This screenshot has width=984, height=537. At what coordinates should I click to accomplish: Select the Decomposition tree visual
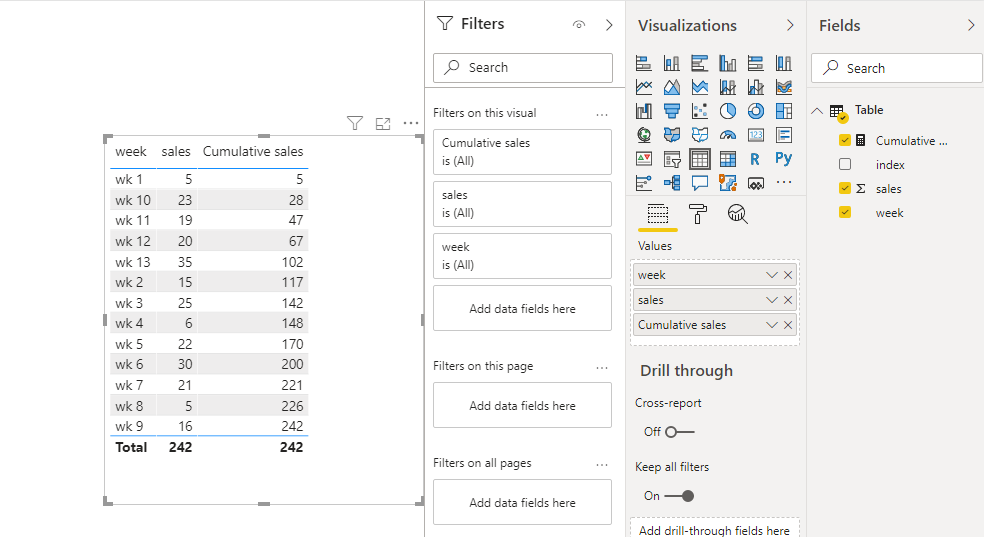[671, 183]
